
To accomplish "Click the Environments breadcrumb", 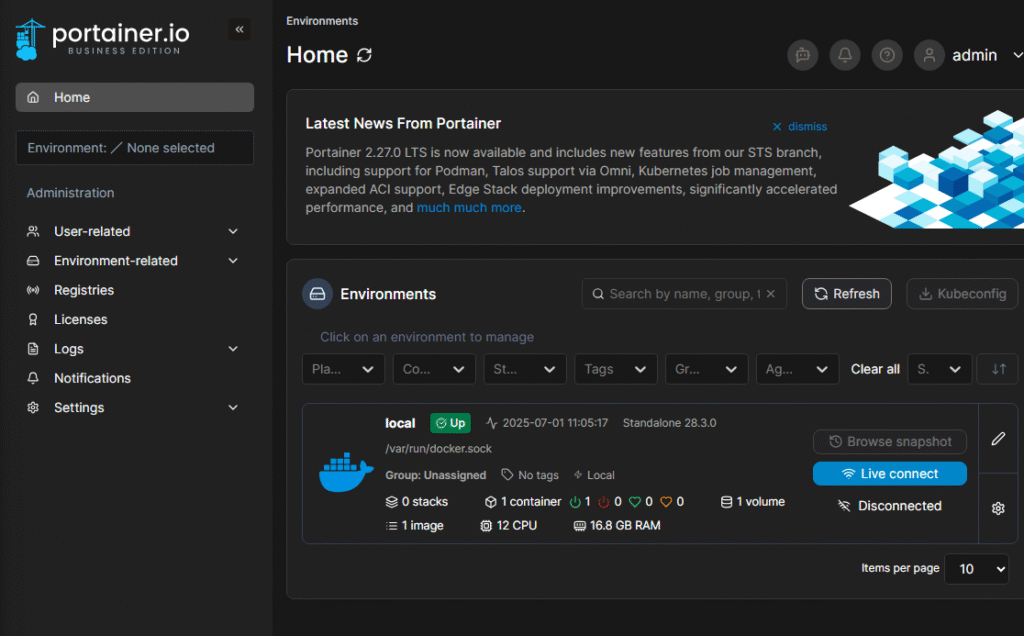I will [x=322, y=21].
